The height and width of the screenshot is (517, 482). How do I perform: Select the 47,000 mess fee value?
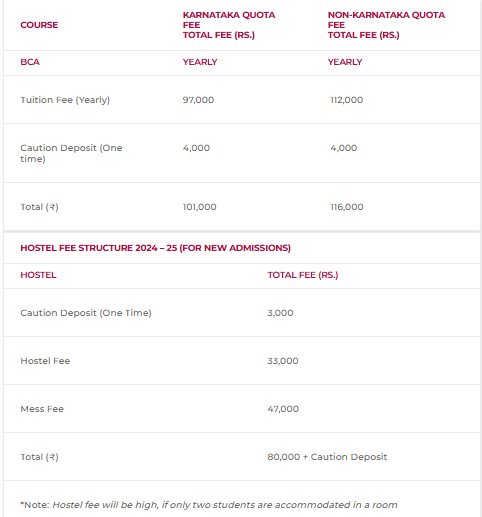tap(283, 409)
